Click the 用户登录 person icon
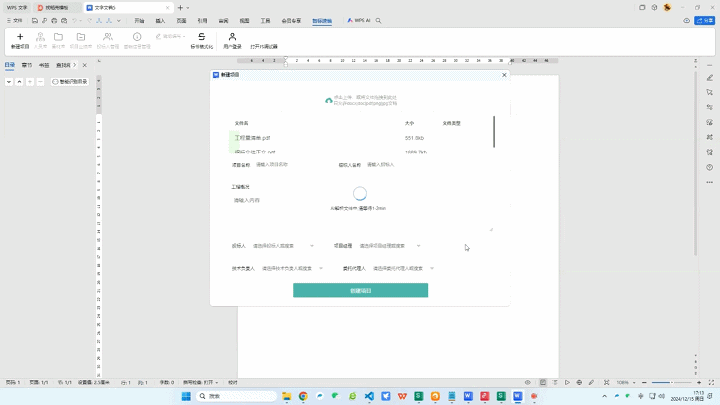The image size is (720, 405). [232, 37]
